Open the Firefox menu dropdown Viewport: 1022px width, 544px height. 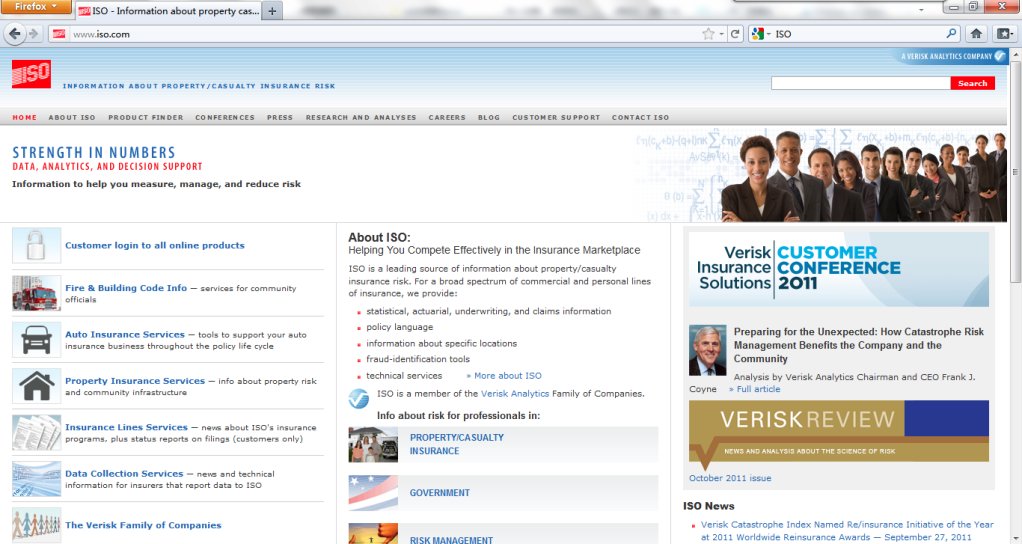36,7
